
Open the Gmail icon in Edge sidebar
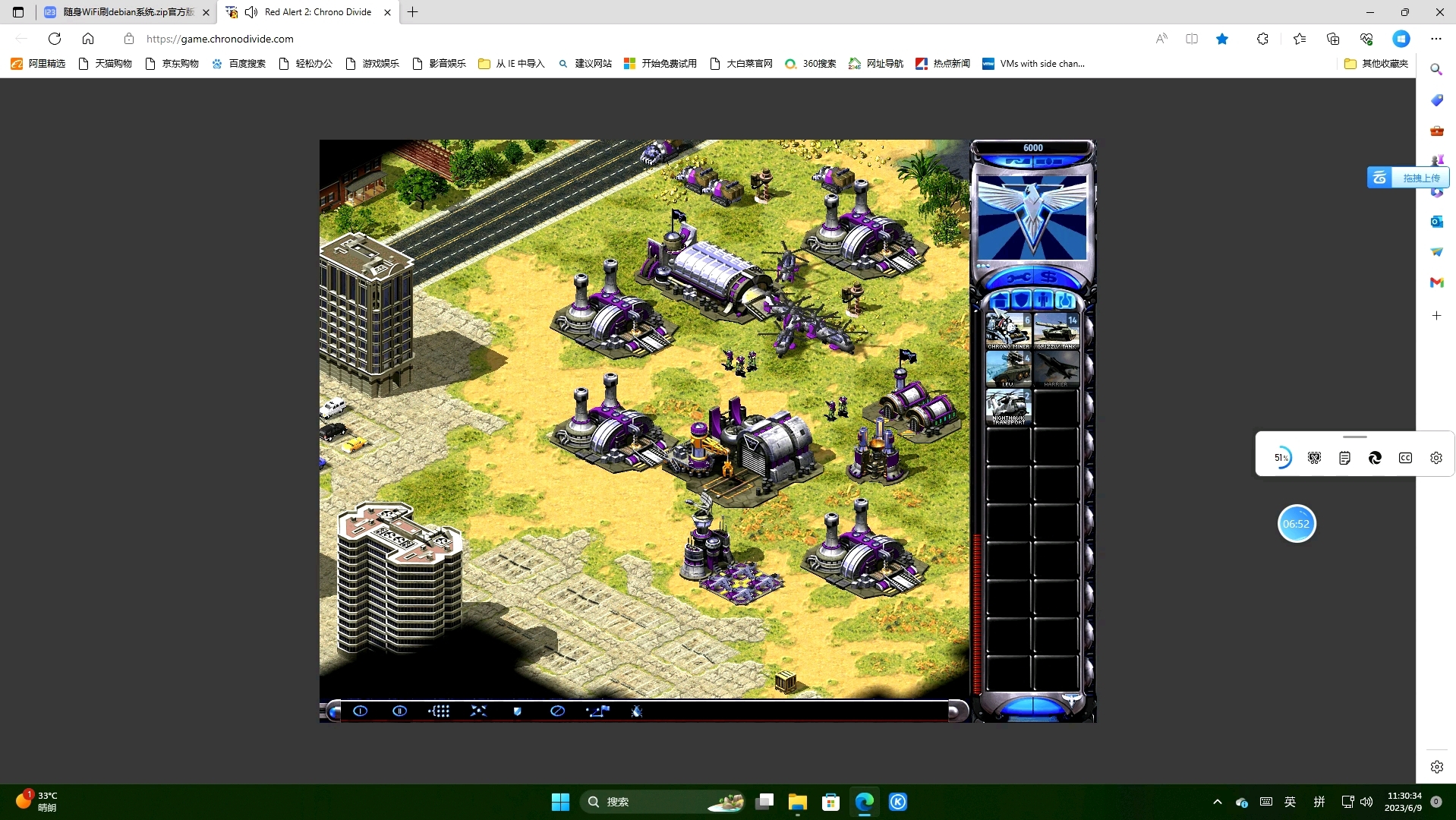pyautogui.click(x=1436, y=282)
